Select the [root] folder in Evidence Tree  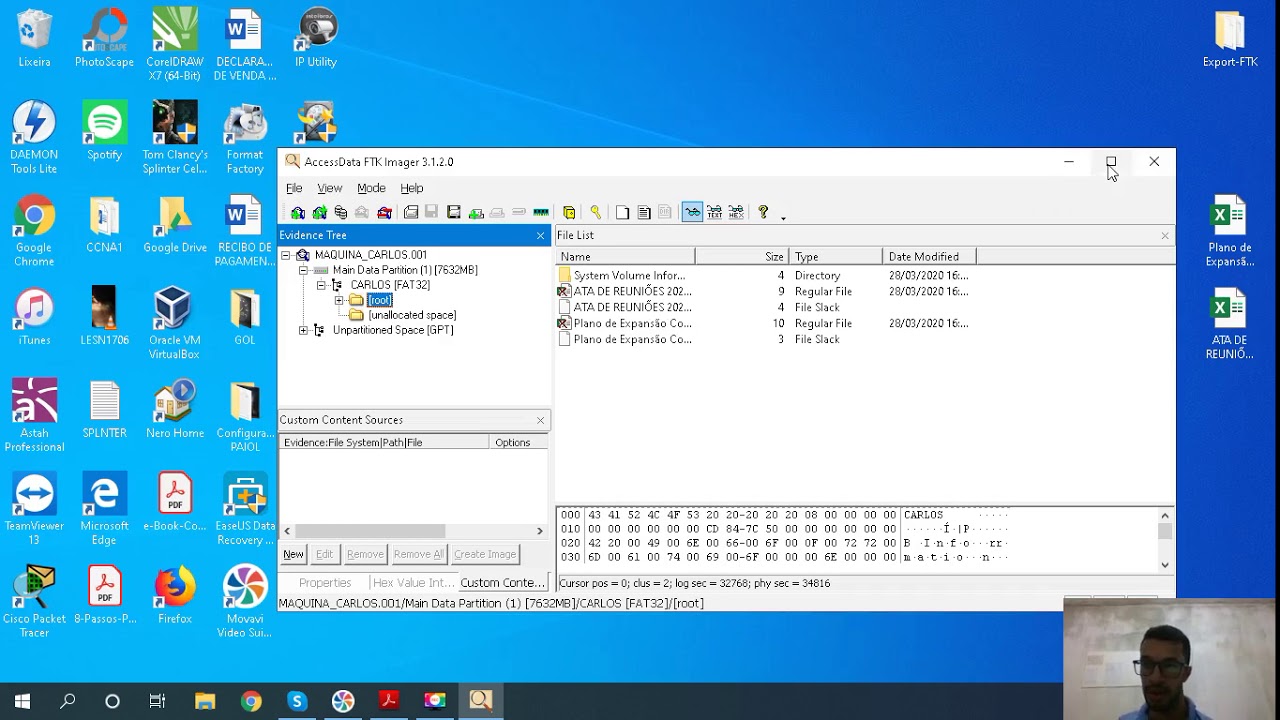380,300
